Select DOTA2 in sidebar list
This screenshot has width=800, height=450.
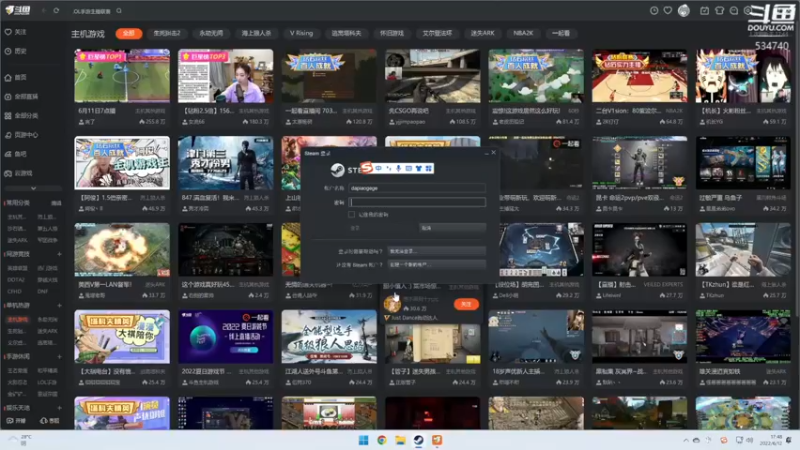(x=15, y=280)
